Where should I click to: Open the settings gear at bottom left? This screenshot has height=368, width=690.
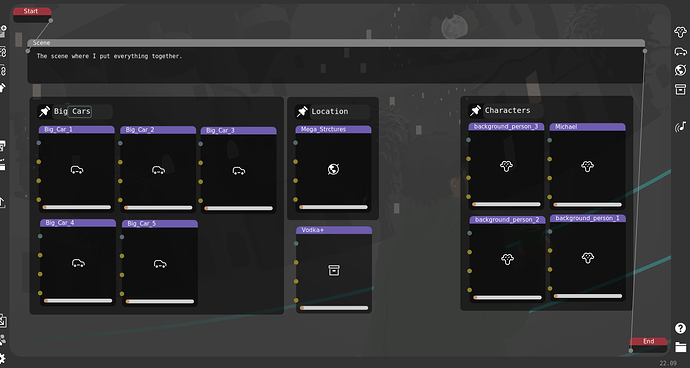coord(2,358)
